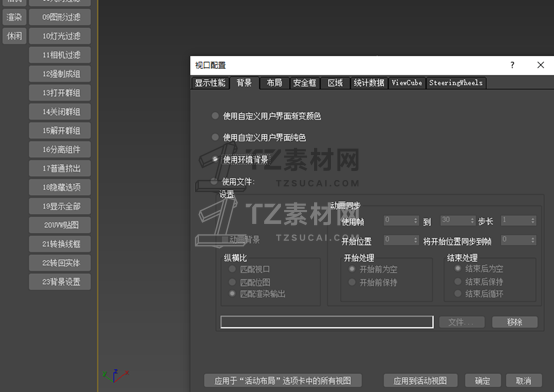The image size is (554, 392).
Task: Select 匹配渲染输出 aspect ratio option
Action: pyautogui.click(x=232, y=293)
